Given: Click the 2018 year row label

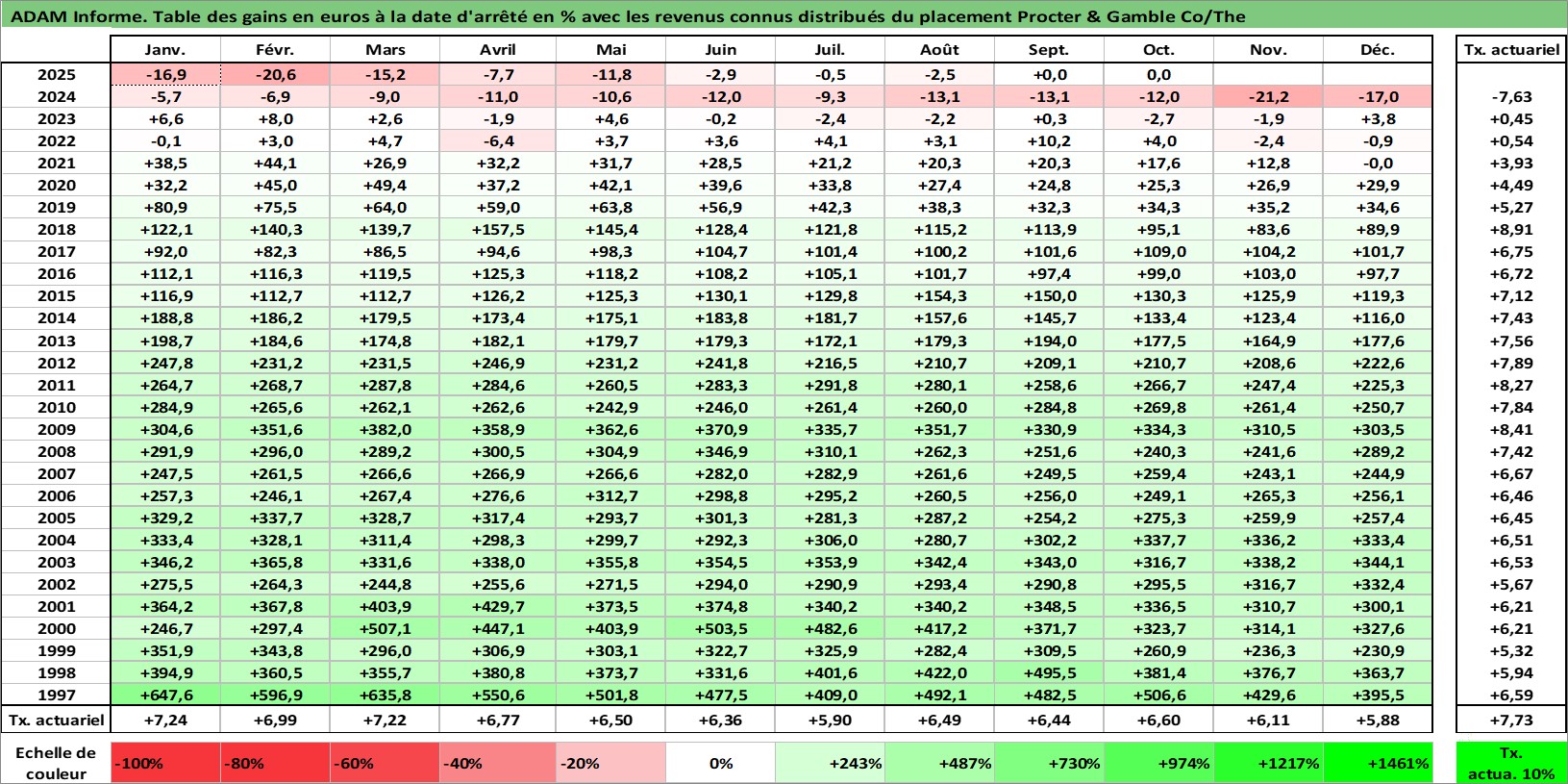Looking at the screenshot, I should [56, 229].
